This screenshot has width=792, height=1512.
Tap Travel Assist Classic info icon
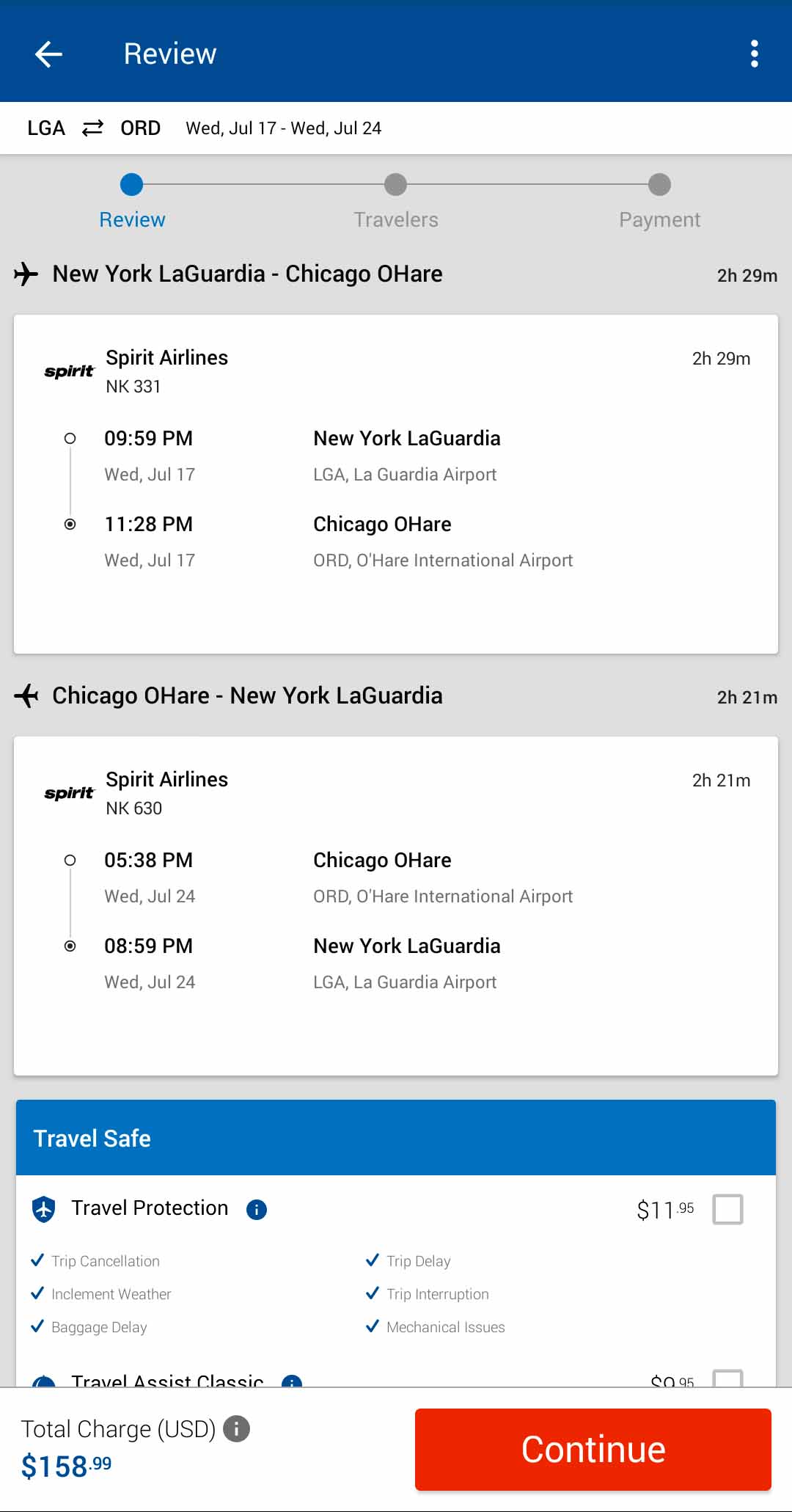pos(292,1381)
